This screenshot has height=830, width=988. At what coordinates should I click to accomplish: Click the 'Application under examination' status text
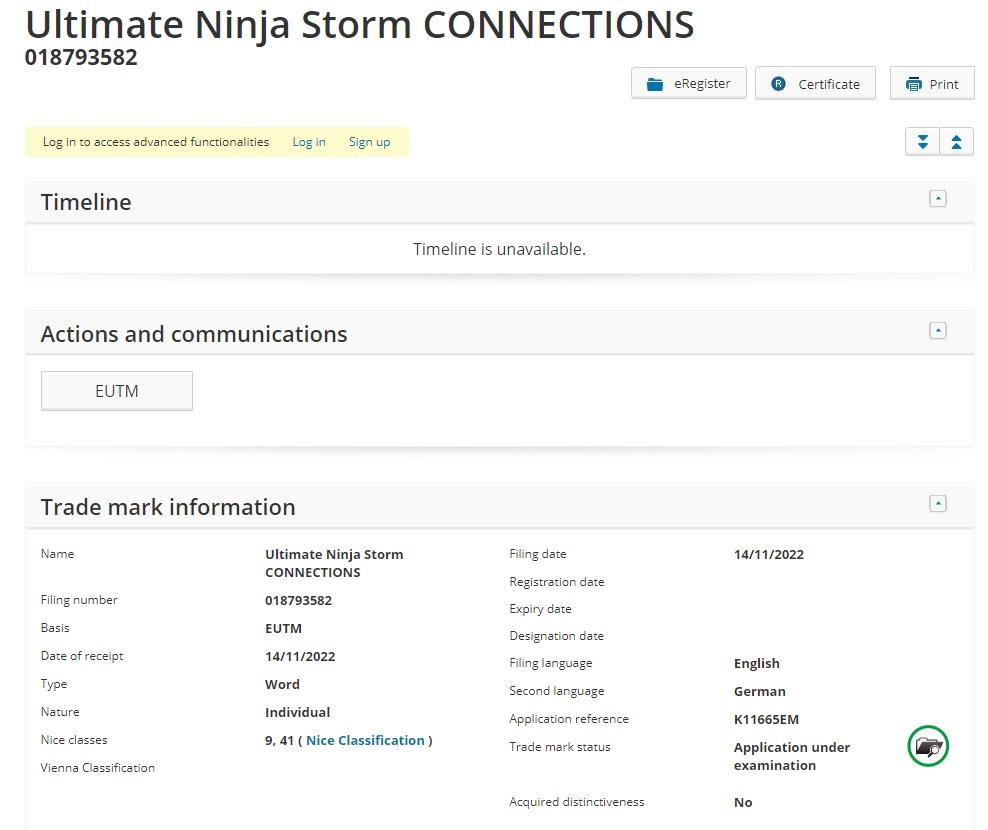pos(791,756)
